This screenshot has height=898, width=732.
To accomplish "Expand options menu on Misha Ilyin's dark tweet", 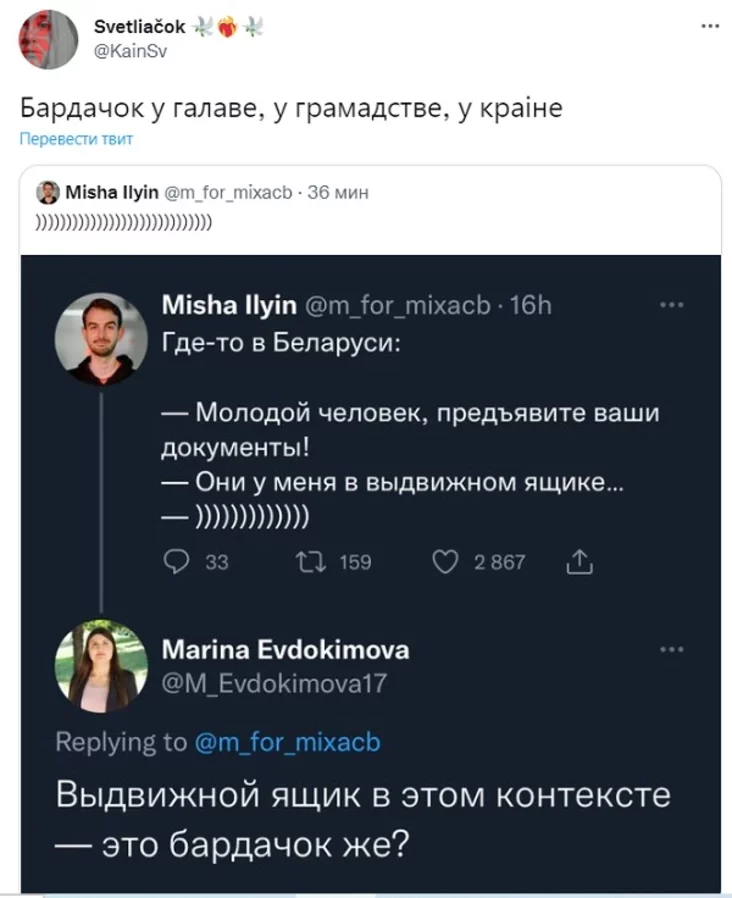I will tap(672, 305).
